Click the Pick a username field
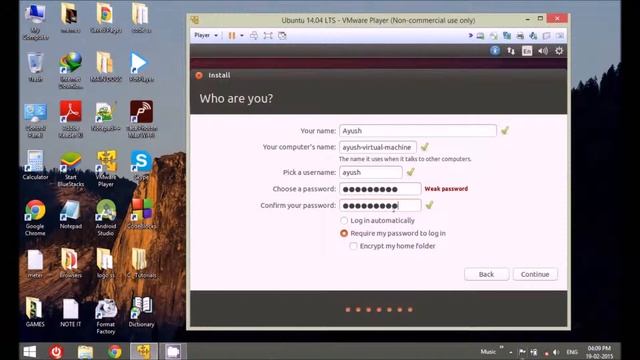The width and height of the screenshot is (640, 360). coord(371,172)
